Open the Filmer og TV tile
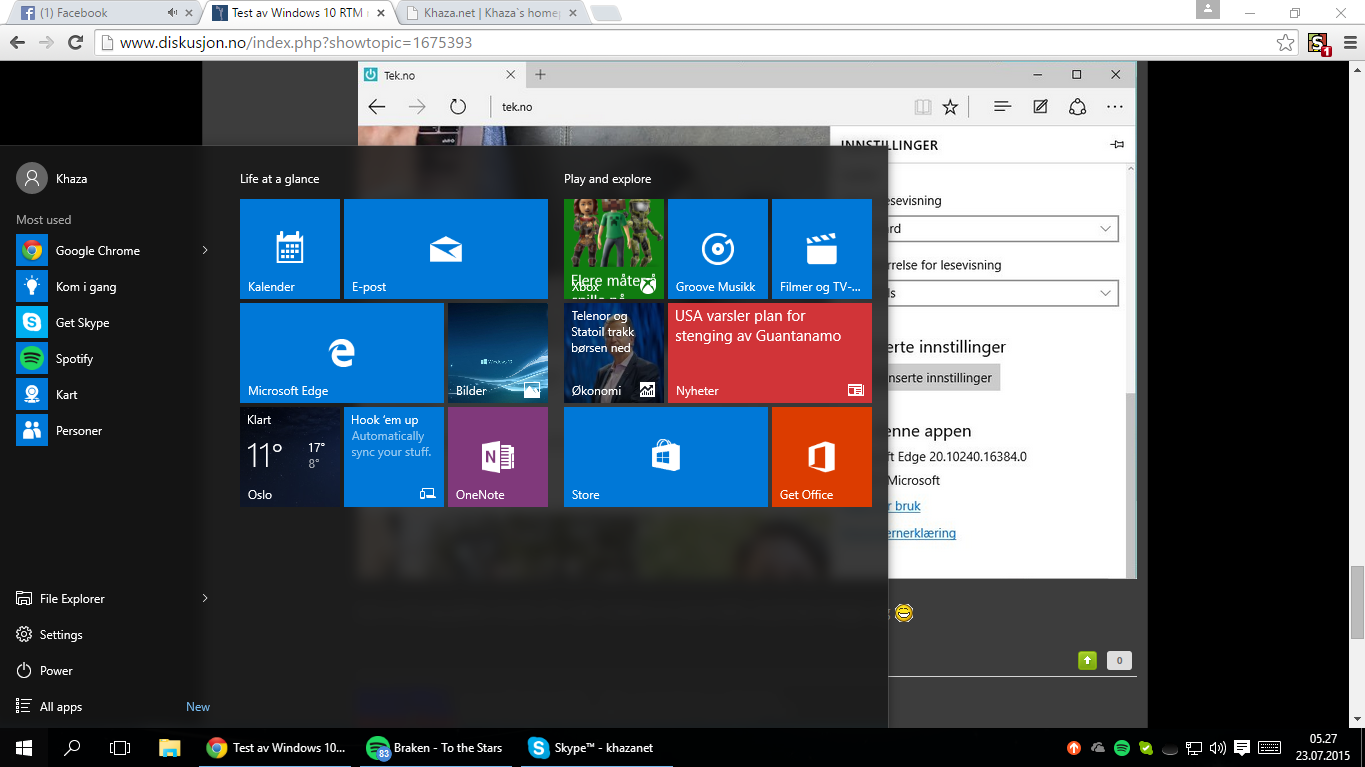 pos(822,249)
